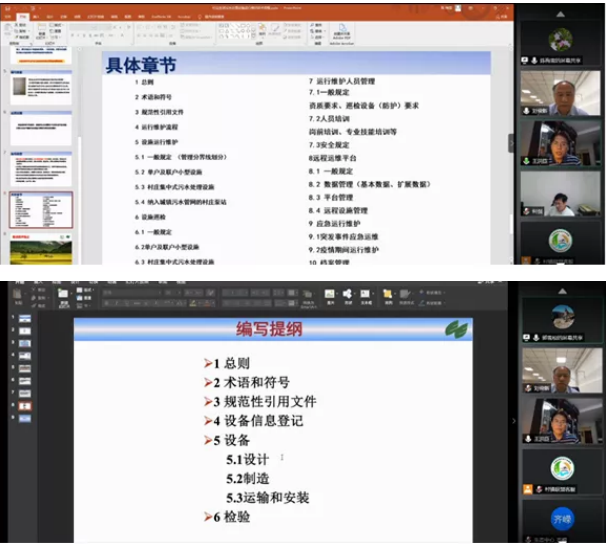
Task: Click the shapes gallery in upper ribbon
Action: 235,31
